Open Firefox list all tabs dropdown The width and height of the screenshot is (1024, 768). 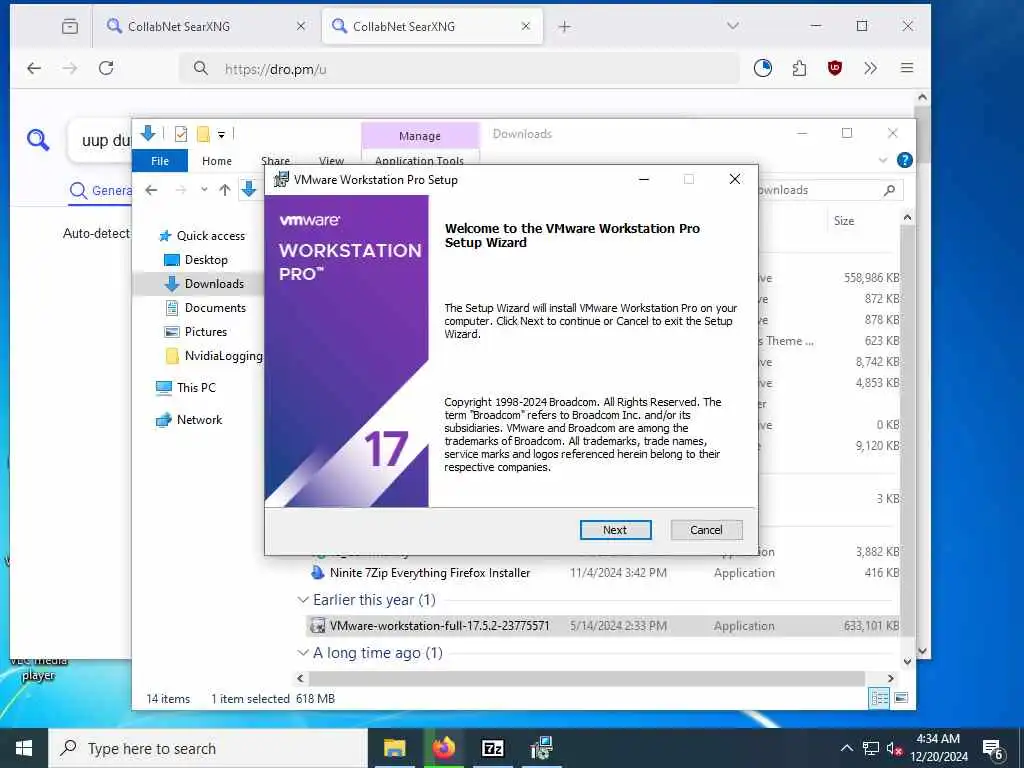click(733, 26)
